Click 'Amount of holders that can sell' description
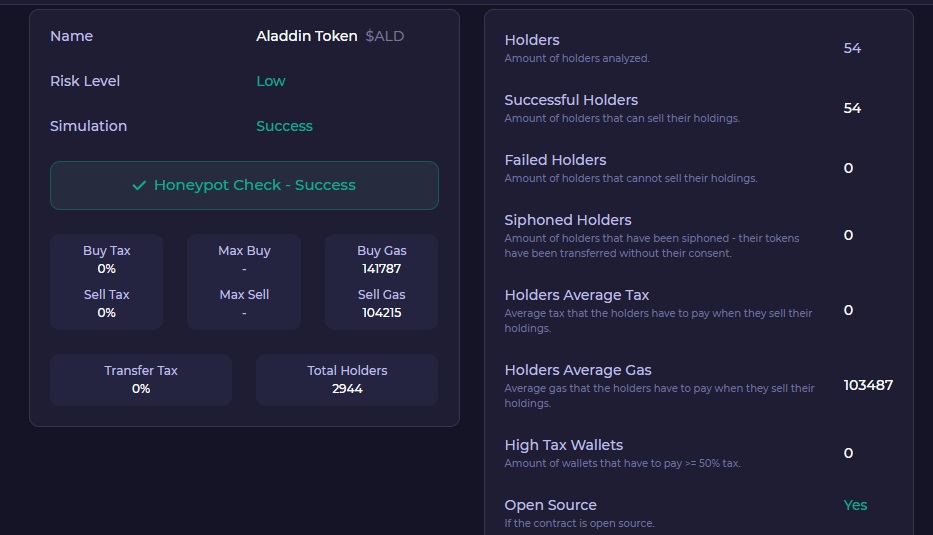The width and height of the screenshot is (933, 535). pos(622,118)
